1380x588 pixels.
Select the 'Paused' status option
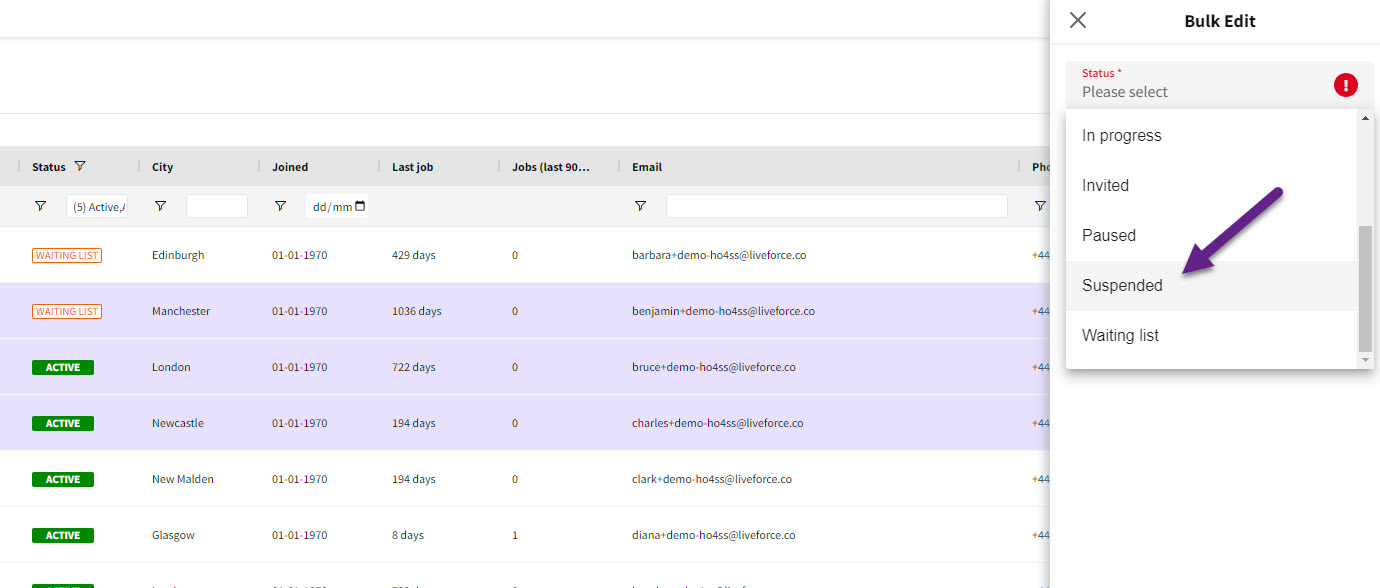(x=1108, y=236)
